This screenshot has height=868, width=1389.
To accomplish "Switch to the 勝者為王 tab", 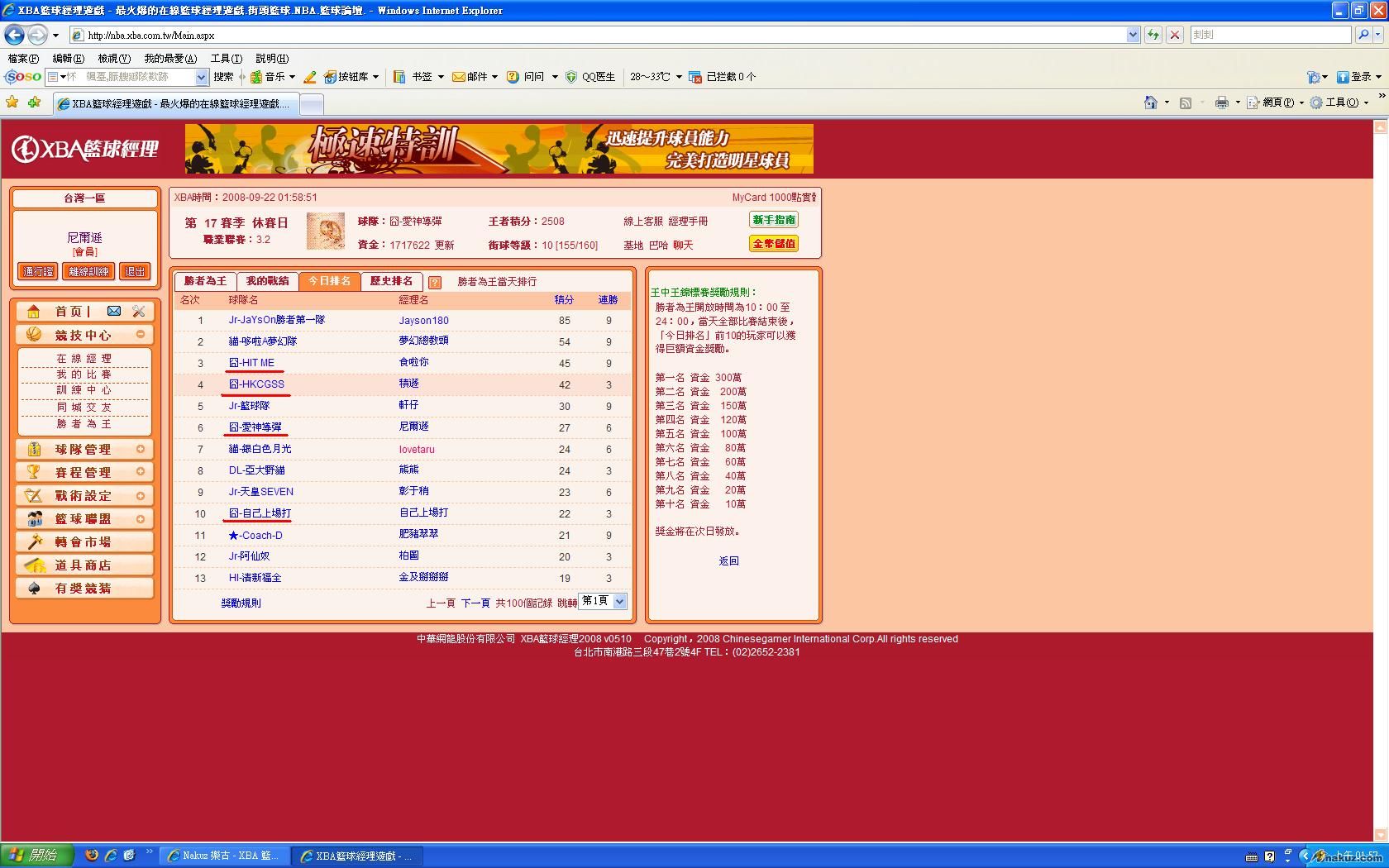I will pos(205,282).
